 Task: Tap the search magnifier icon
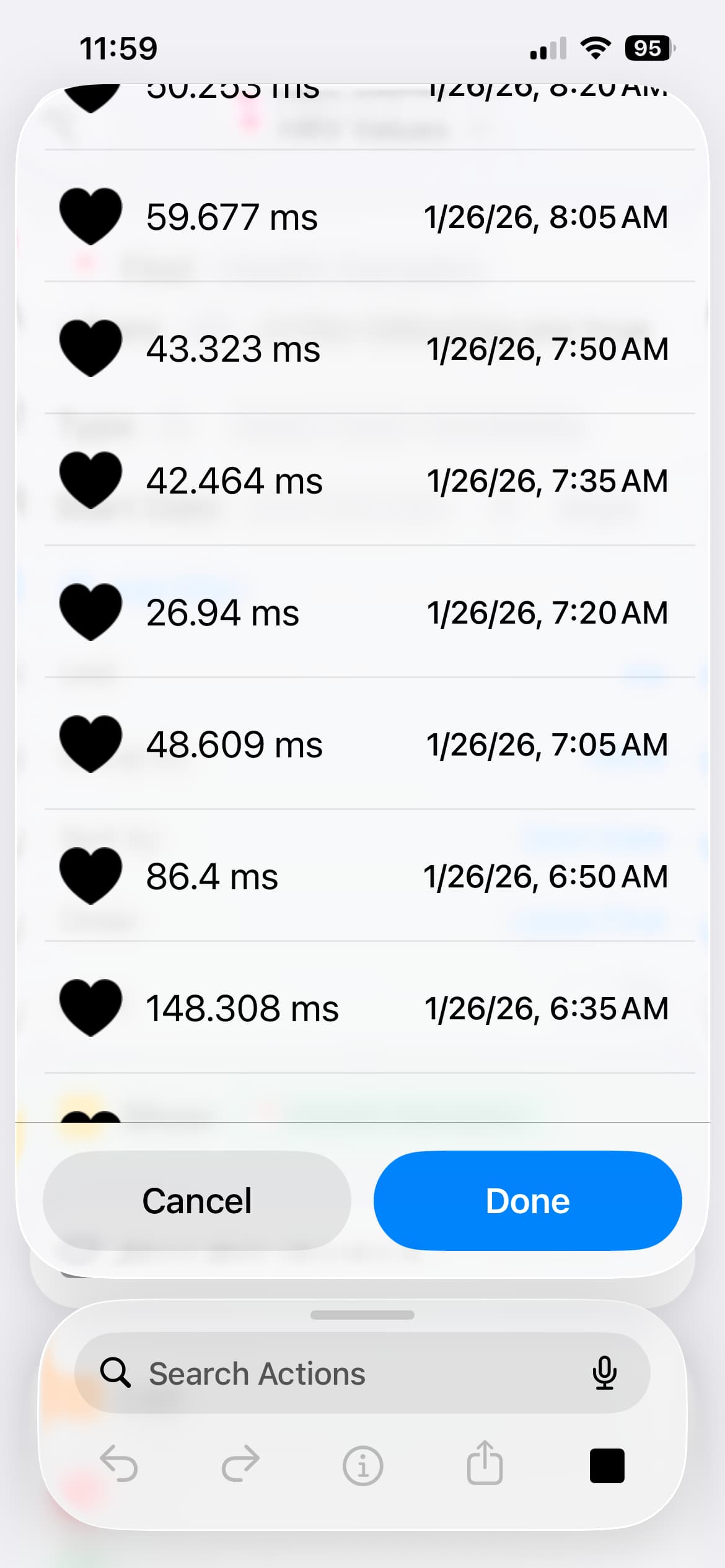(115, 1373)
